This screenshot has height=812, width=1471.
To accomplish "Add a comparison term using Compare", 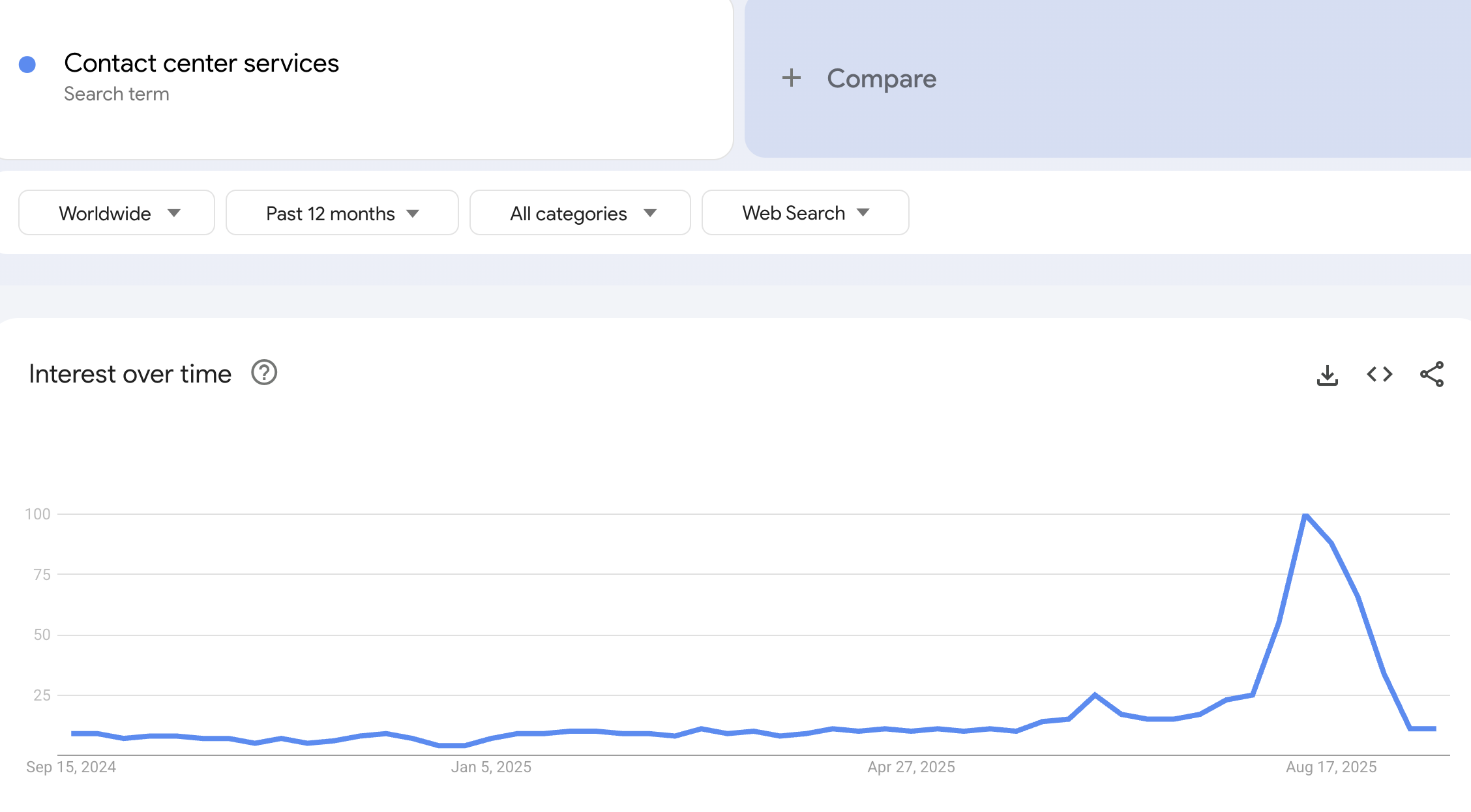I will pyautogui.click(x=881, y=78).
